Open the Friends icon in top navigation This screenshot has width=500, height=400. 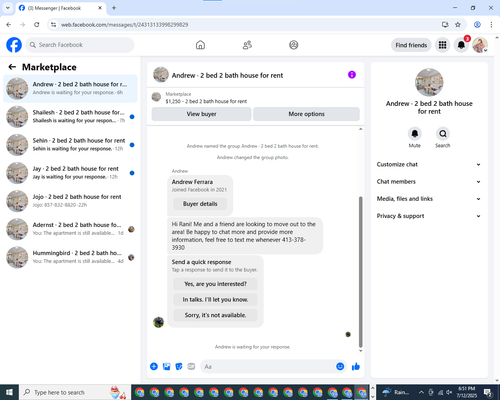point(247,45)
